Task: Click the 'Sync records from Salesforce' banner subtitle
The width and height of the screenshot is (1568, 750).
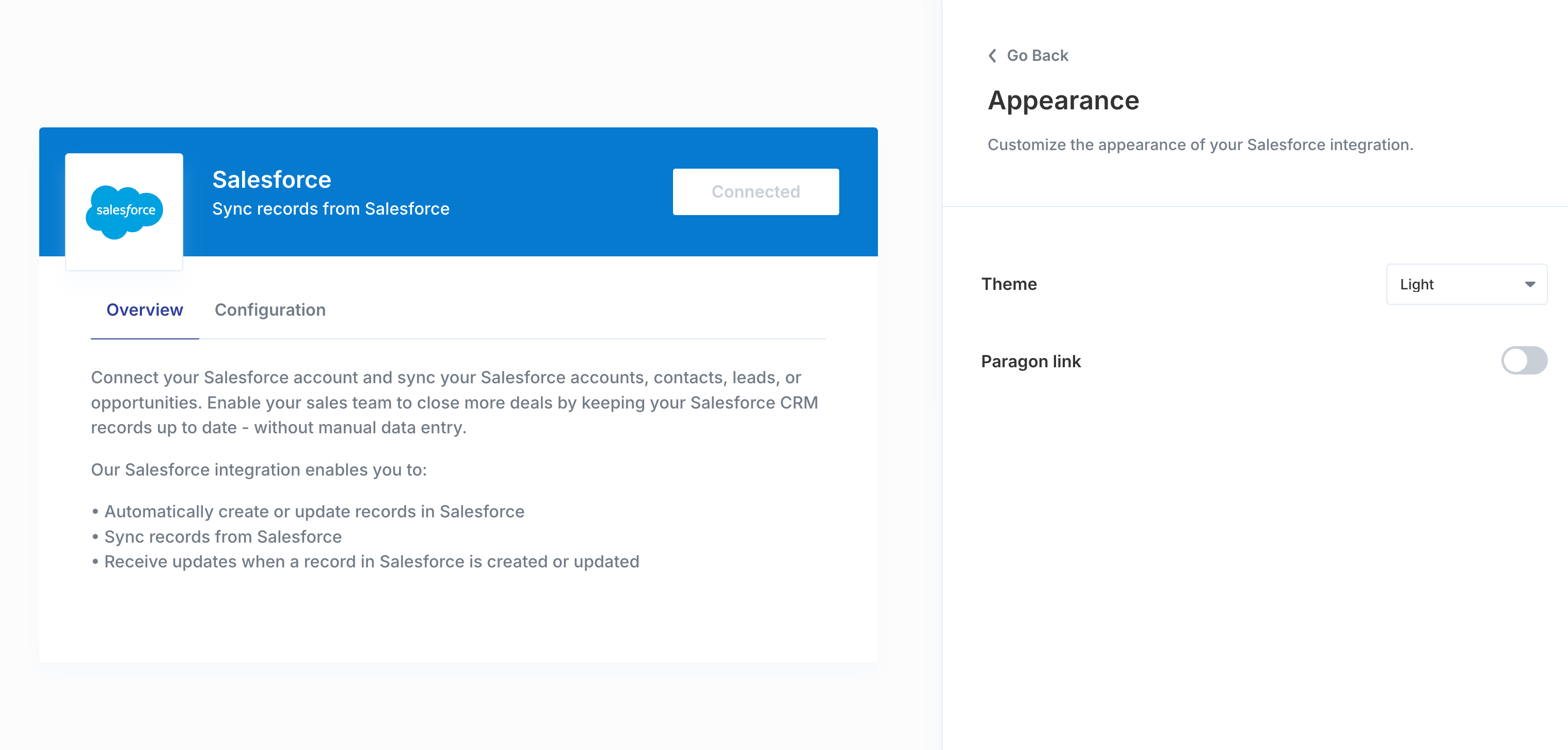Action: (x=330, y=208)
